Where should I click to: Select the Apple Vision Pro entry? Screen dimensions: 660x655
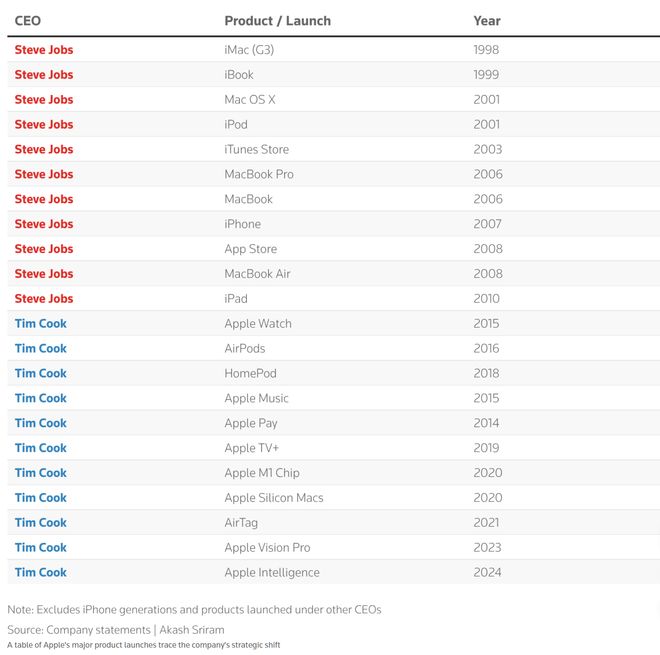coord(267,547)
